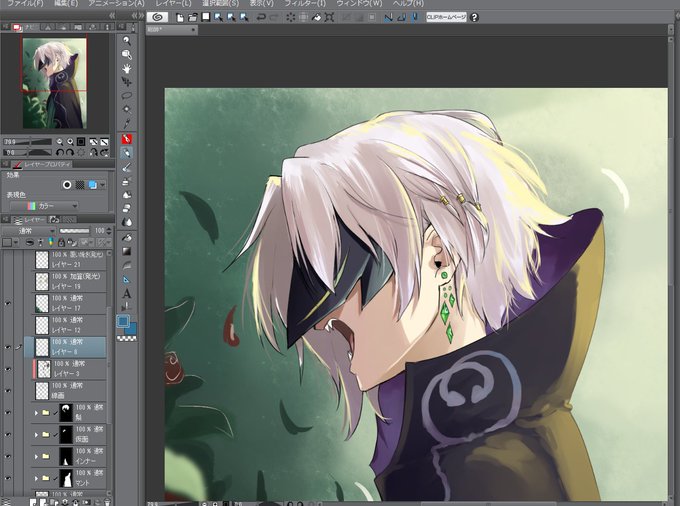Image resolution: width=680 pixels, height=506 pixels.
Task: Collapse the left panel dock with the chevrons
Action: pos(112,16)
